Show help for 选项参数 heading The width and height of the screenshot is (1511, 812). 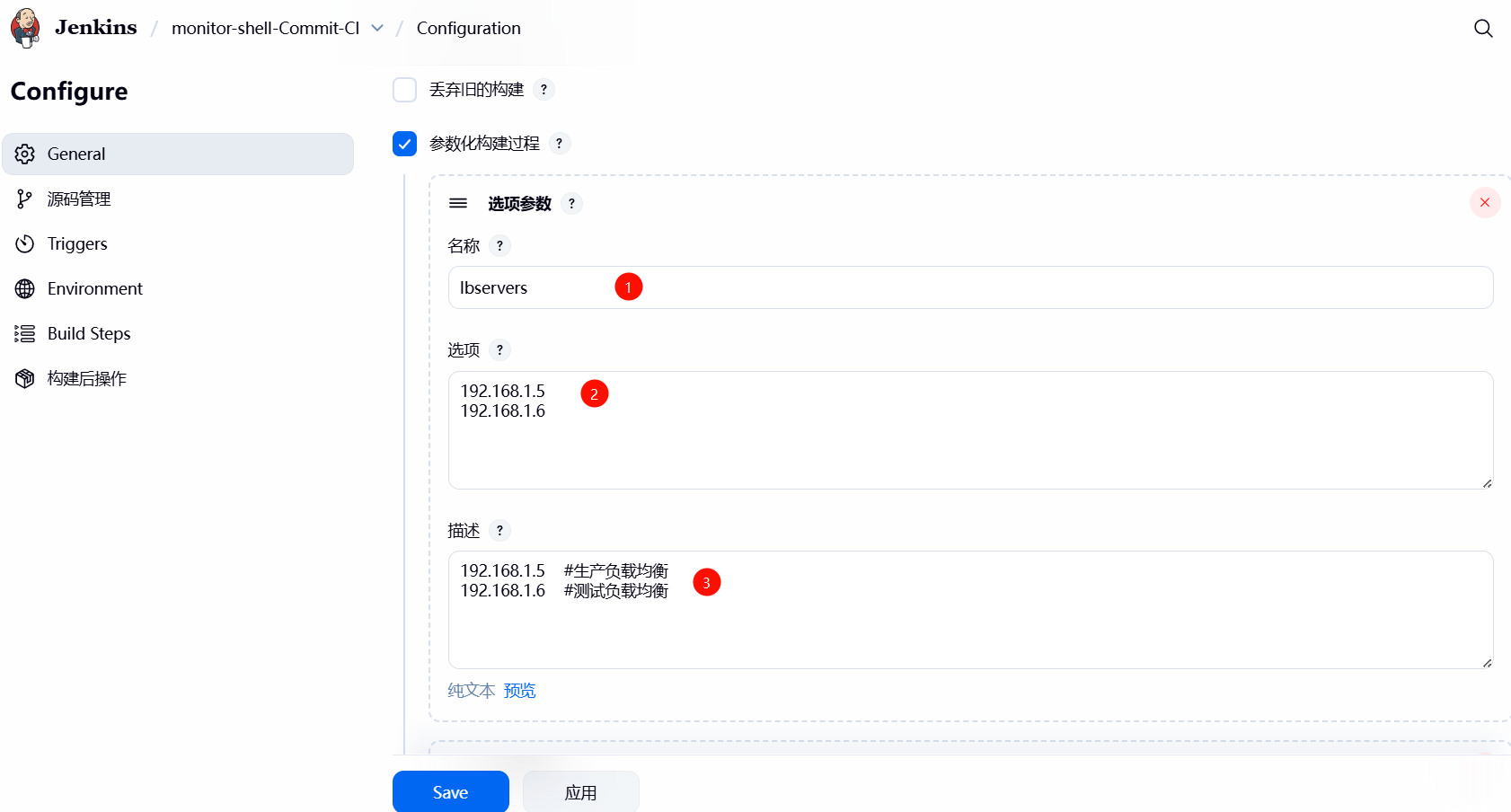tap(571, 204)
